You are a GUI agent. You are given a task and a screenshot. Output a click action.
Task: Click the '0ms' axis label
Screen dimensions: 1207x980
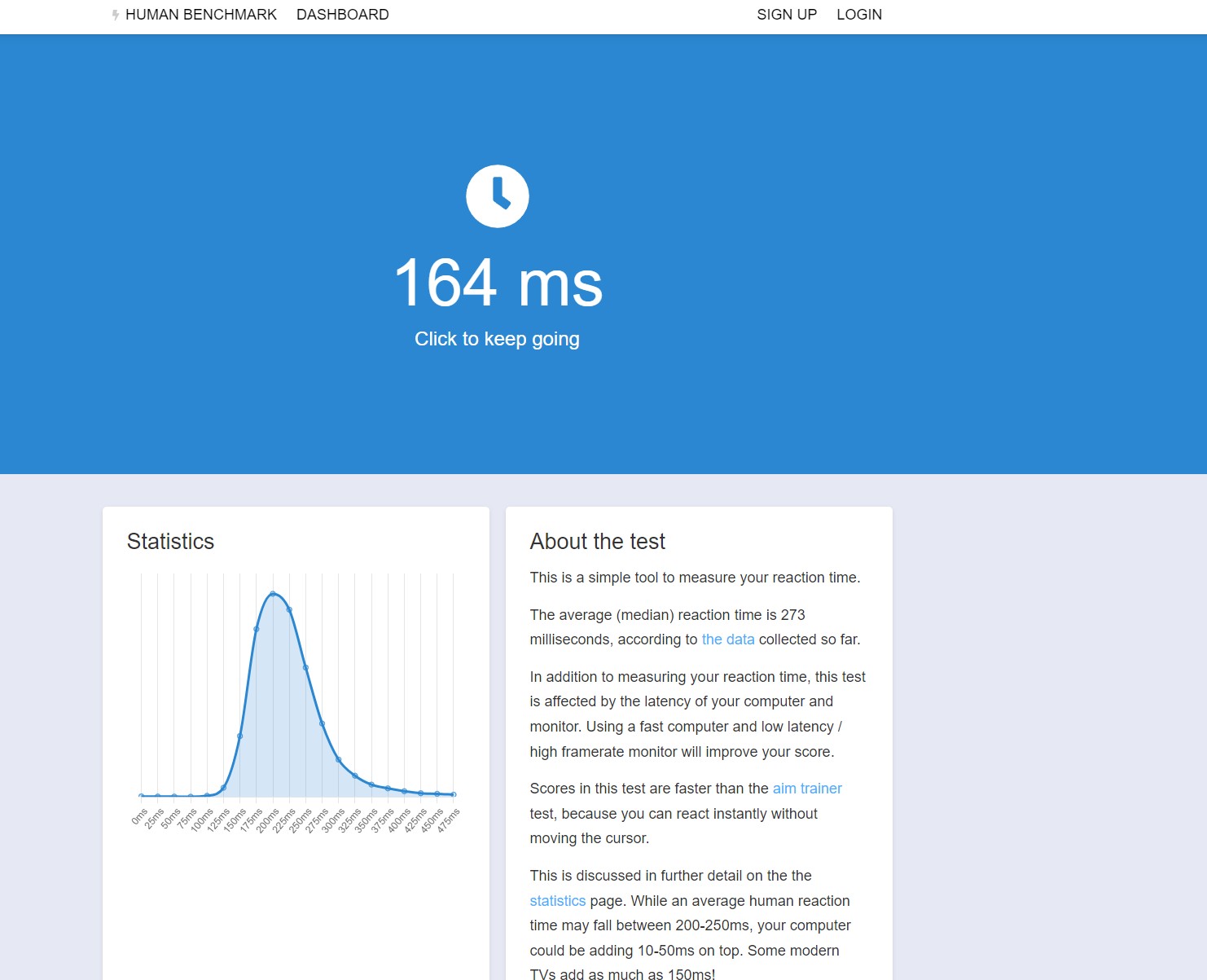140,816
